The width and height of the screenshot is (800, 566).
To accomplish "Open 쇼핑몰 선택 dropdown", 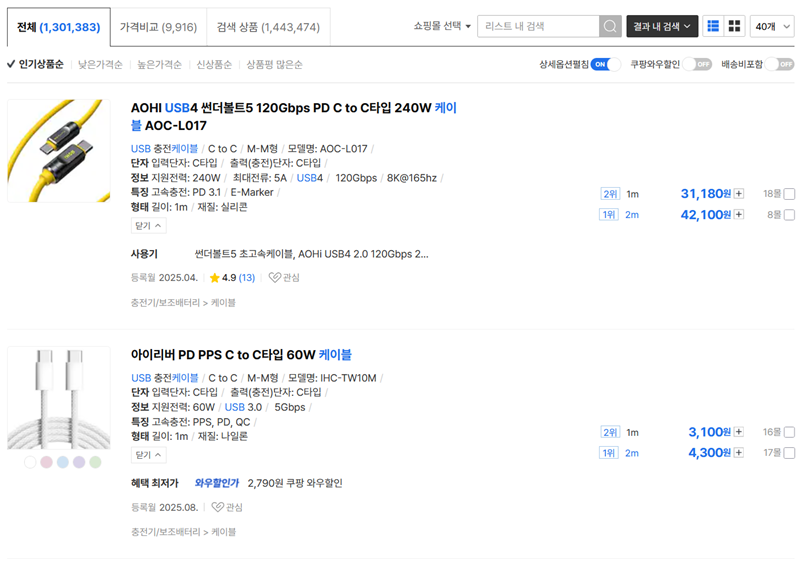I will [x=442, y=26].
